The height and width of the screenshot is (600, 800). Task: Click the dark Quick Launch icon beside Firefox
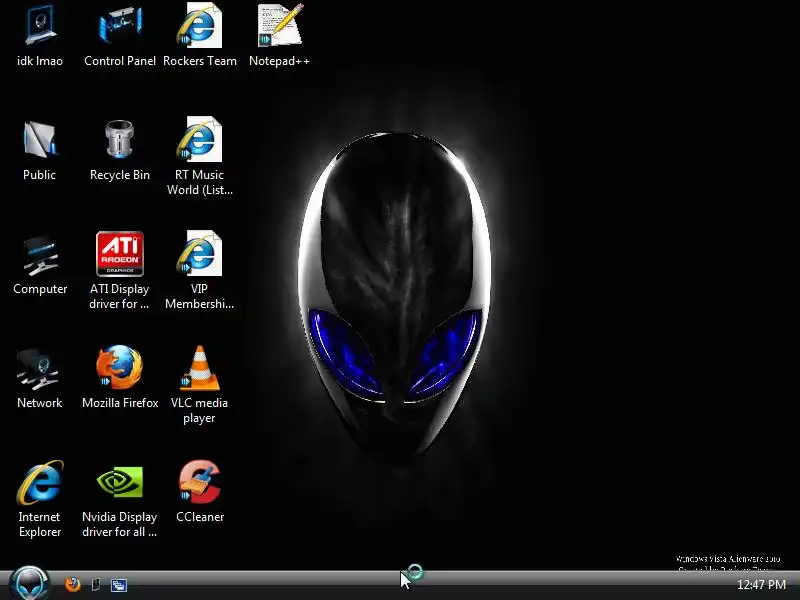[95, 585]
